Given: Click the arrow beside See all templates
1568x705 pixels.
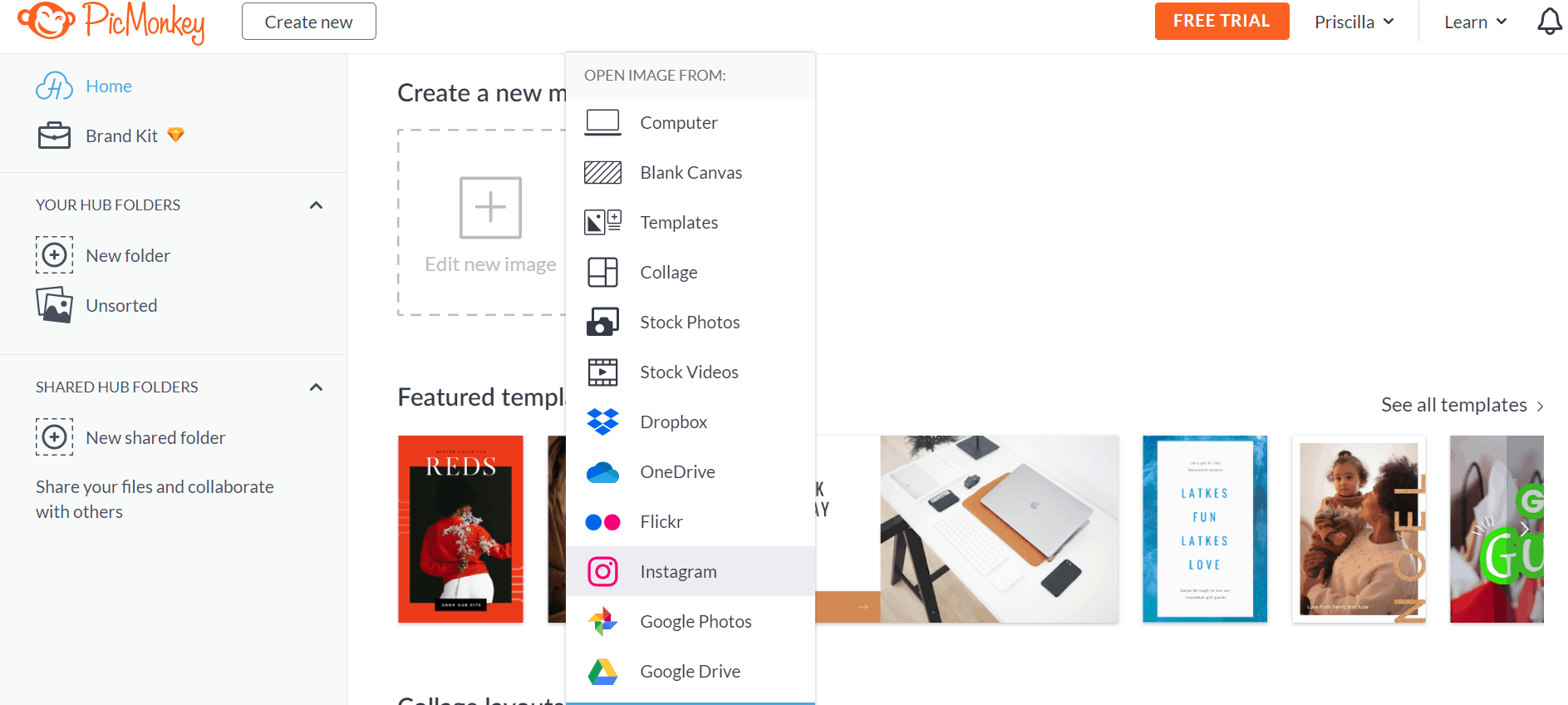Looking at the screenshot, I should (1540, 406).
